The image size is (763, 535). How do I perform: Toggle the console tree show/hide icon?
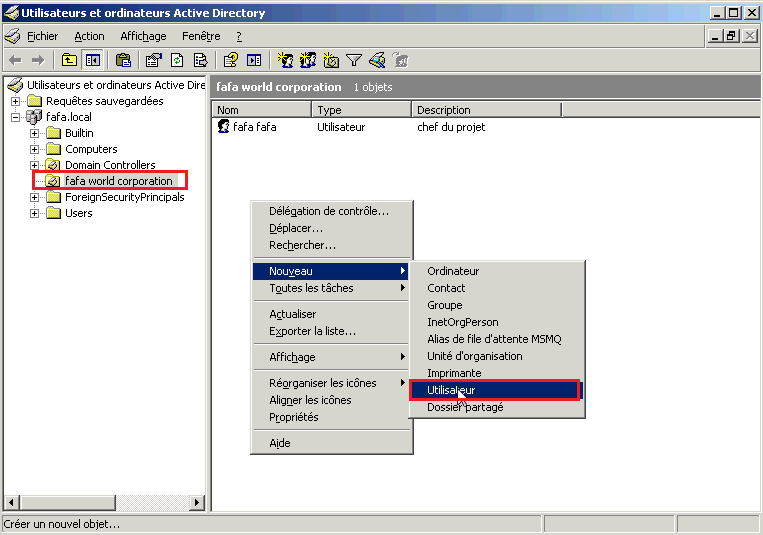click(92, 60)
